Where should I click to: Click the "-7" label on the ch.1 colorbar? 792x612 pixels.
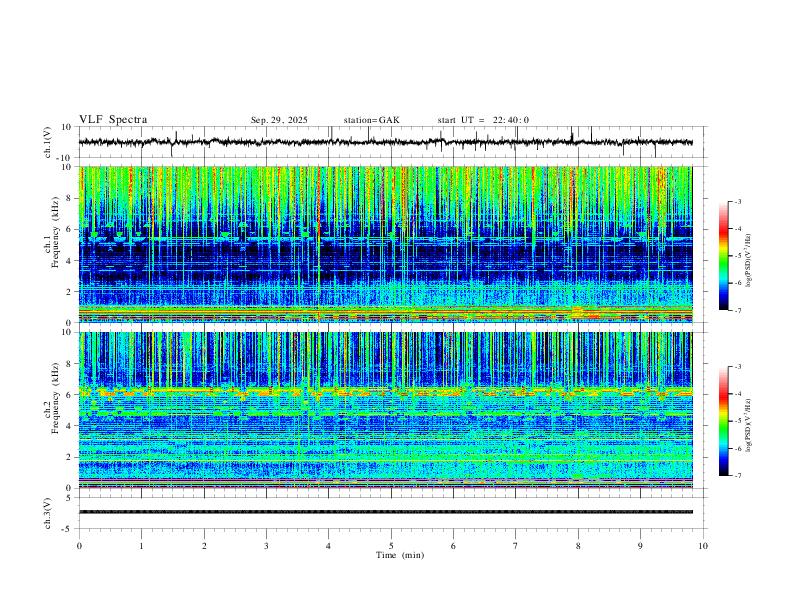pyautogui.click(x=738, y=311)
